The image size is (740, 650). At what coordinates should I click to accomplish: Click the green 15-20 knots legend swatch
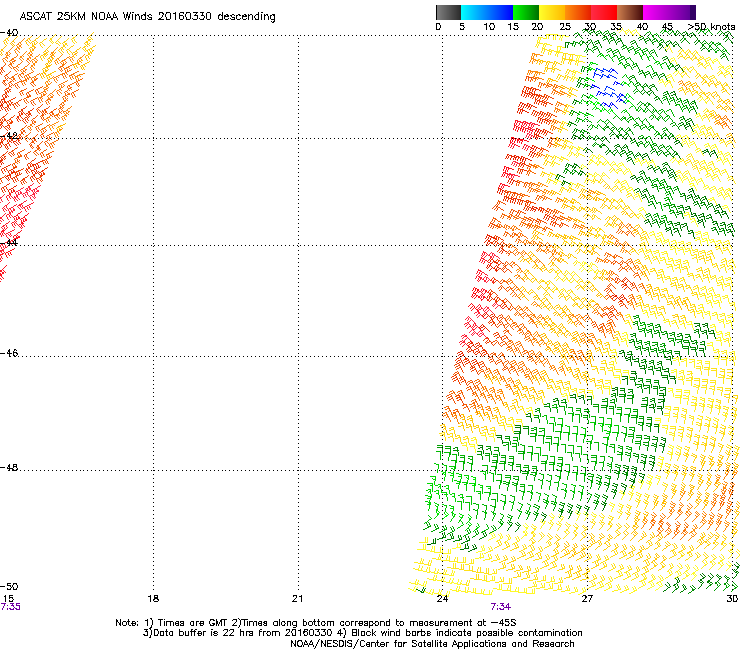coord(526,12)
